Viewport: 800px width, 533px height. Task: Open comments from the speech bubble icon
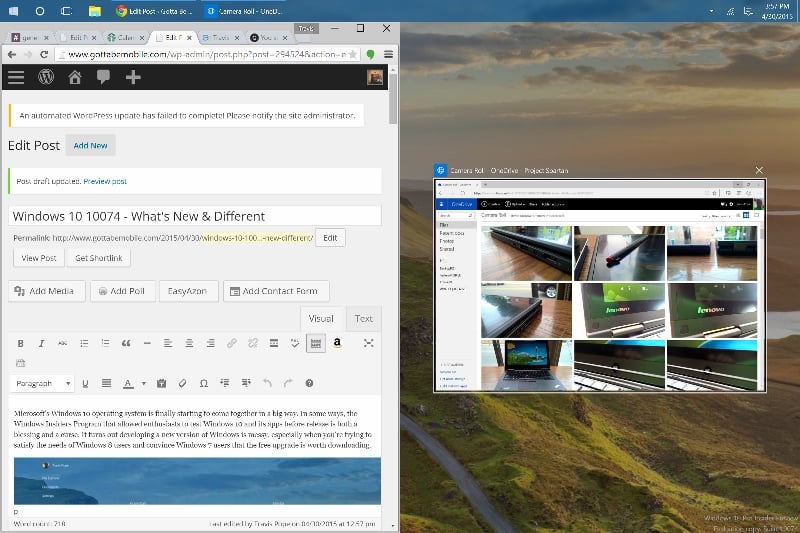point(104,77)
